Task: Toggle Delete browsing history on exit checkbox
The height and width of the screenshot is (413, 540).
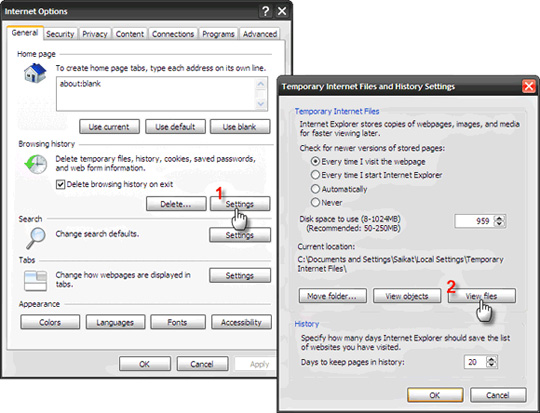Action: tap(61, 185)
